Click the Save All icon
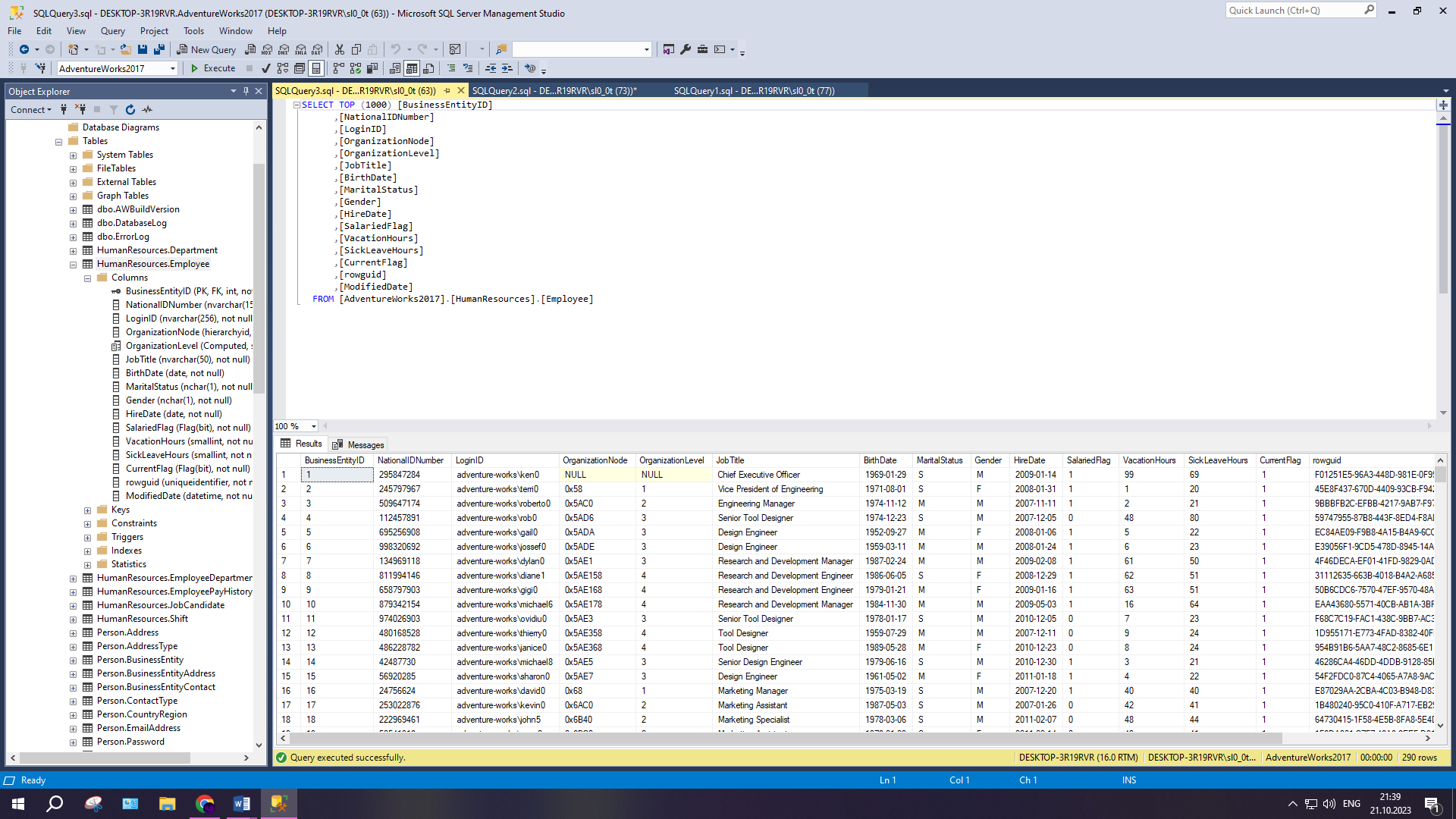This screenshot has width=1456, height=819. (158, 49)
